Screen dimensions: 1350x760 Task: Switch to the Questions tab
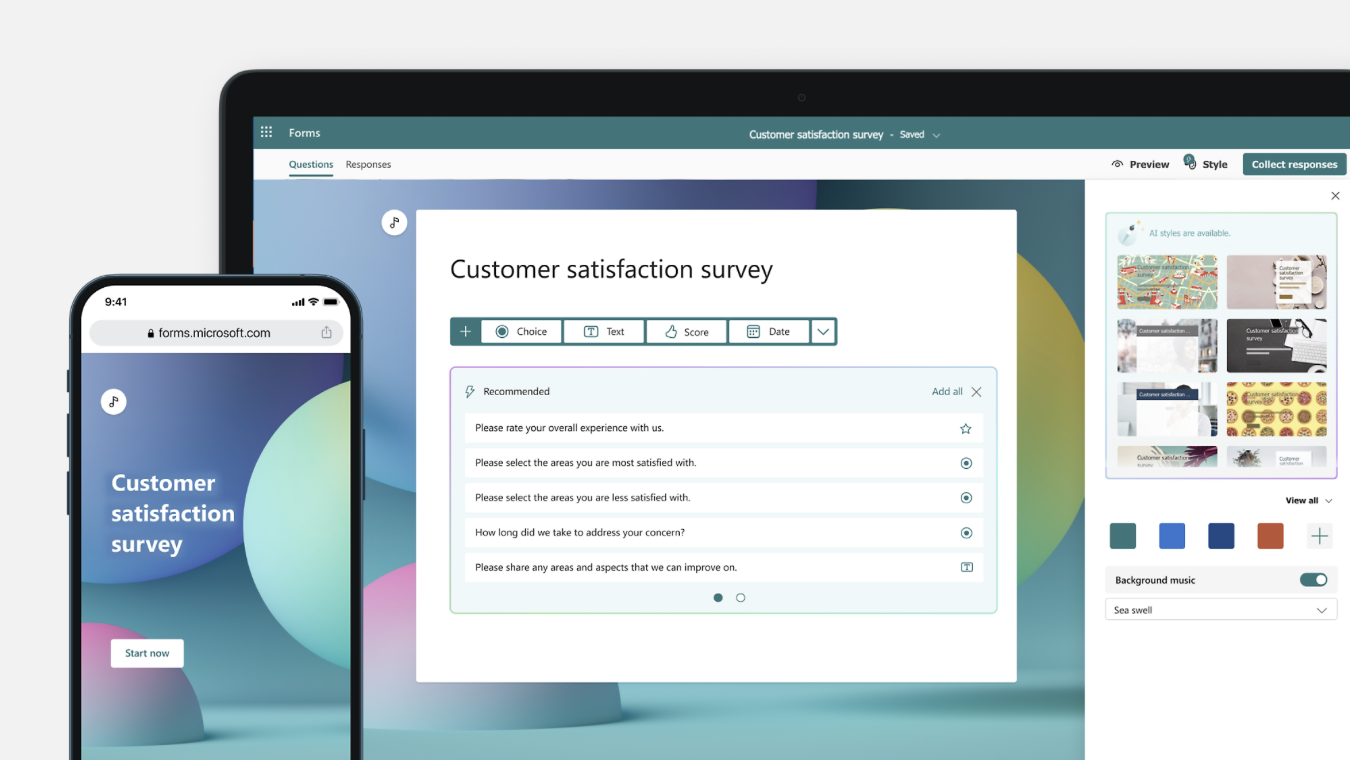[x=311, y=164]
